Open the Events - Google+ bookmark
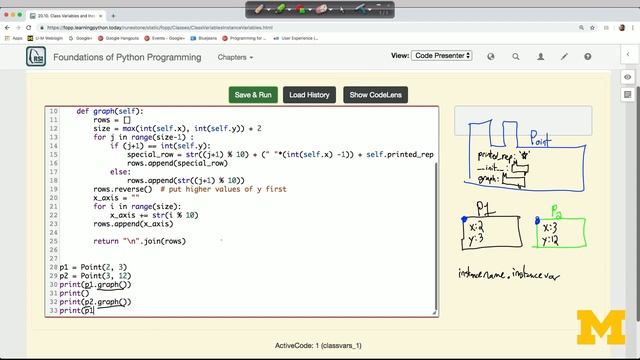Image resolution: width=640 pixels, height=360 pixels. (164, 38)
